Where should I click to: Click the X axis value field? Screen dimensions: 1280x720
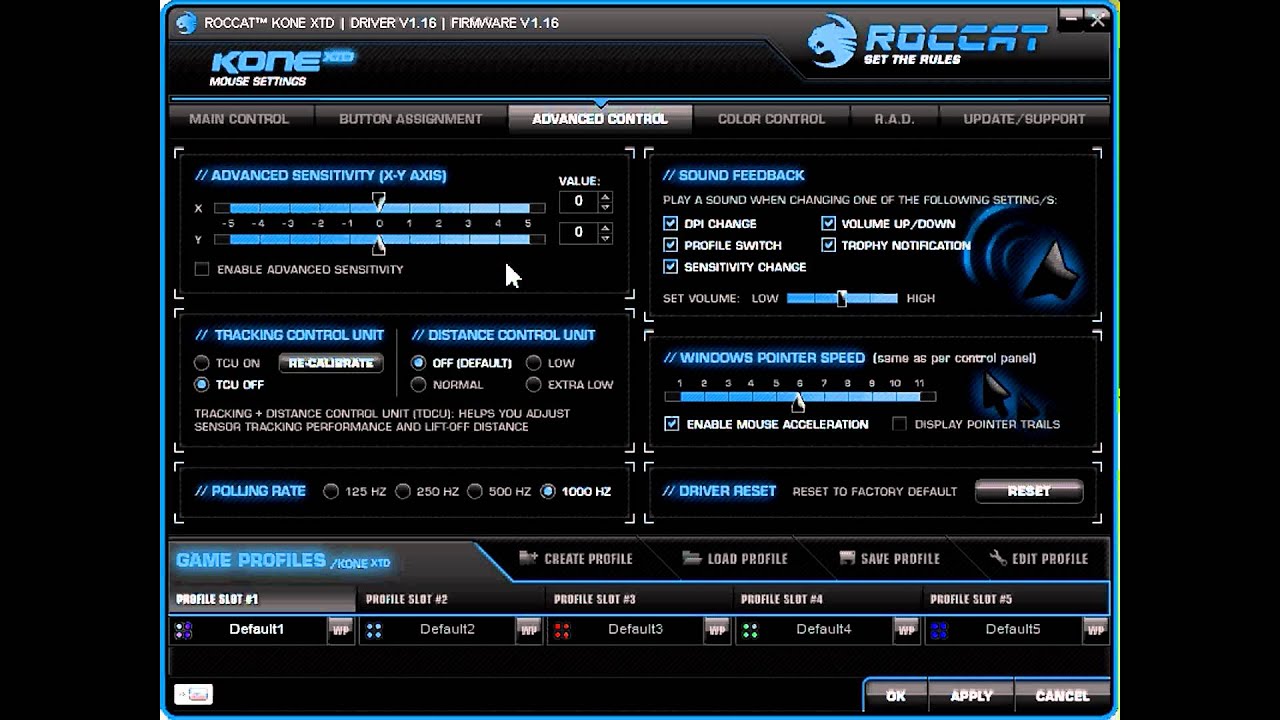pyautogui.click(x=579, y=201)
